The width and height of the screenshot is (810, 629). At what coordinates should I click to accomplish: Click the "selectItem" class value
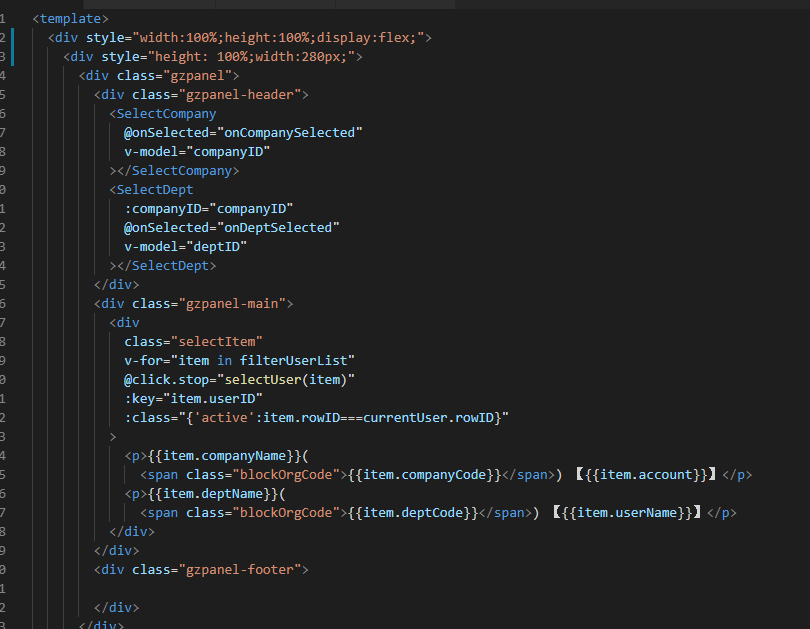coord(216,342)
